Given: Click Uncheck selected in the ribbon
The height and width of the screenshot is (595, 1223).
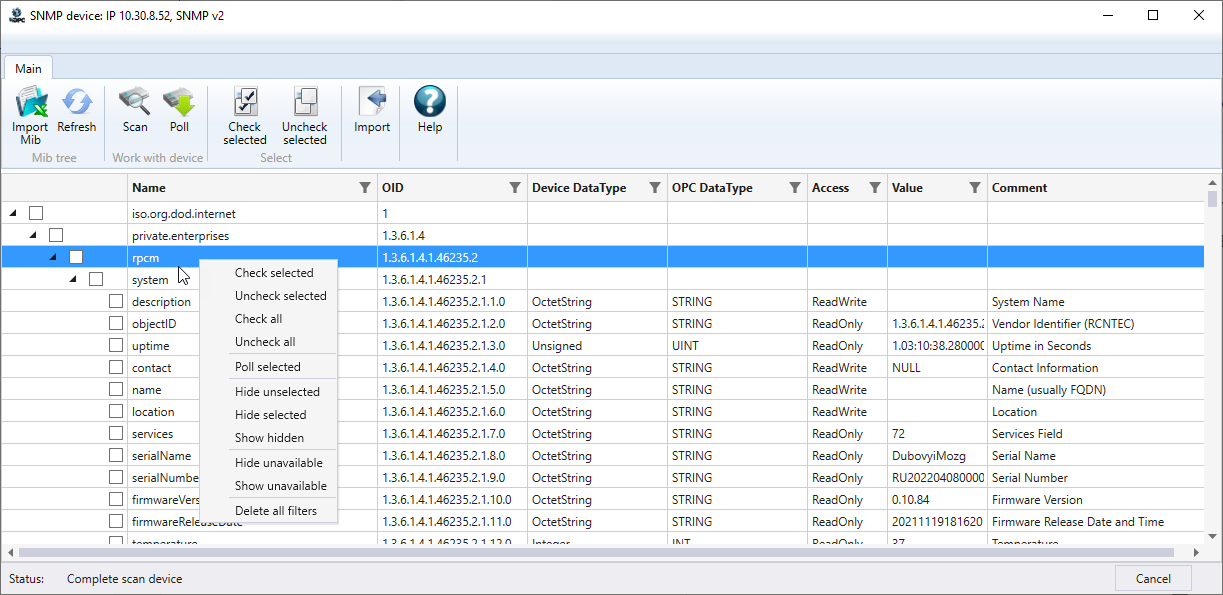Looking at the screenshot, I should [304, 115].
